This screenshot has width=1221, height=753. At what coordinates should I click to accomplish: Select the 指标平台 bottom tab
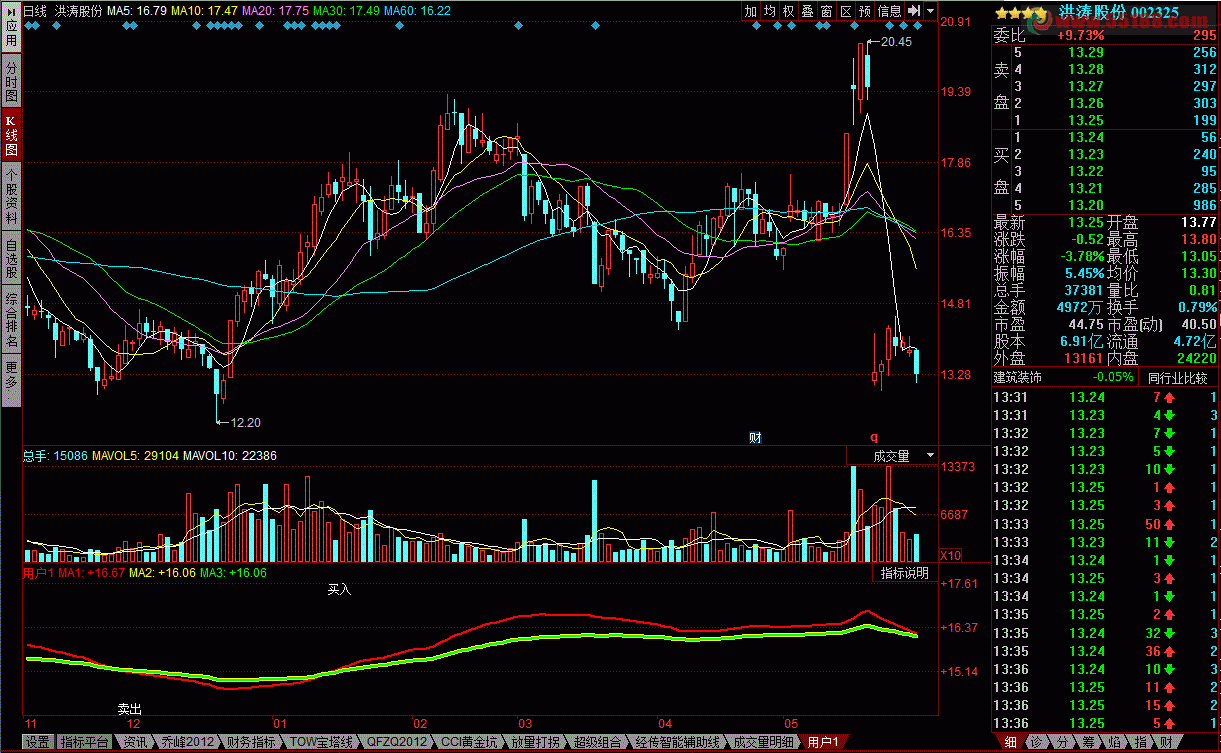pyautogui.click(x=84, y=743)
